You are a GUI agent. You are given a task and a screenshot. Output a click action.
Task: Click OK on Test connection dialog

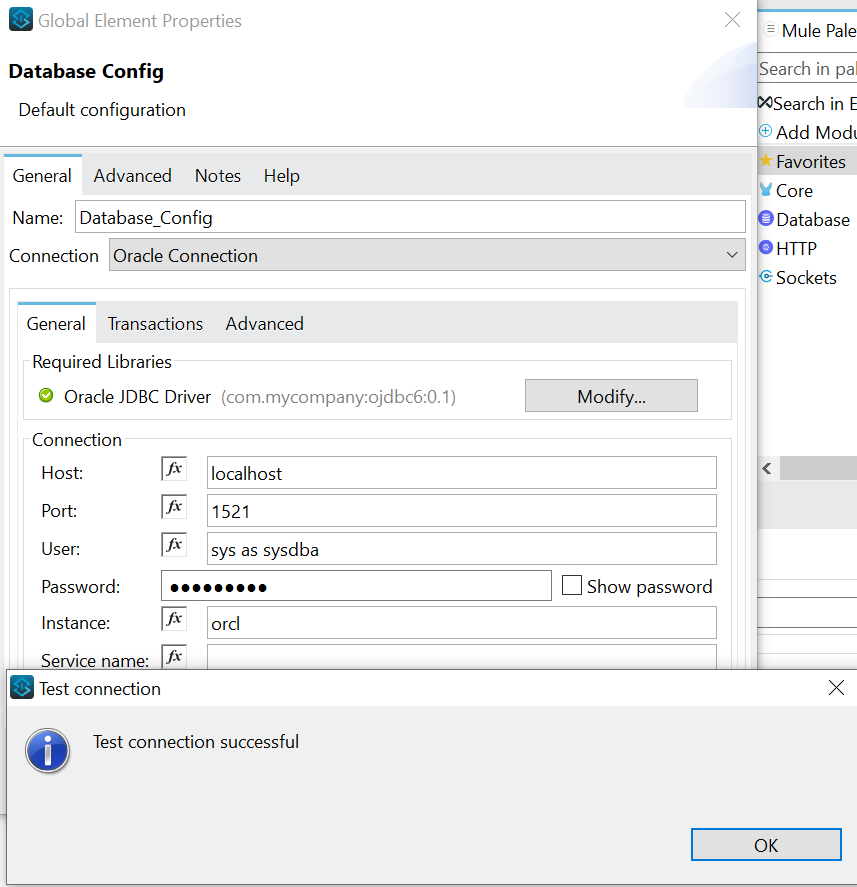[766, 844]
